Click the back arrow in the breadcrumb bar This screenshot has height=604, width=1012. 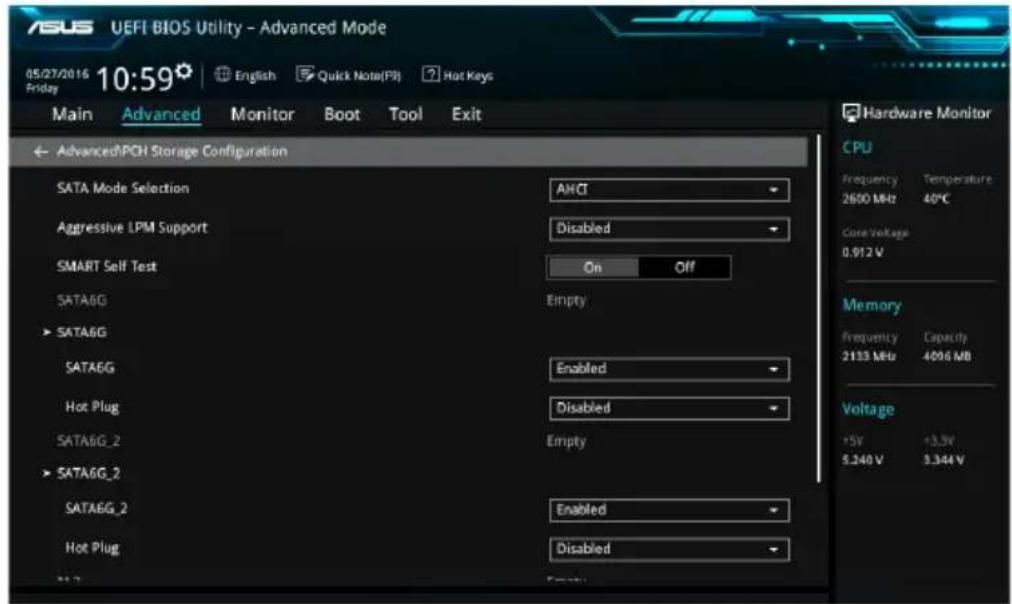tap(41, 152)
